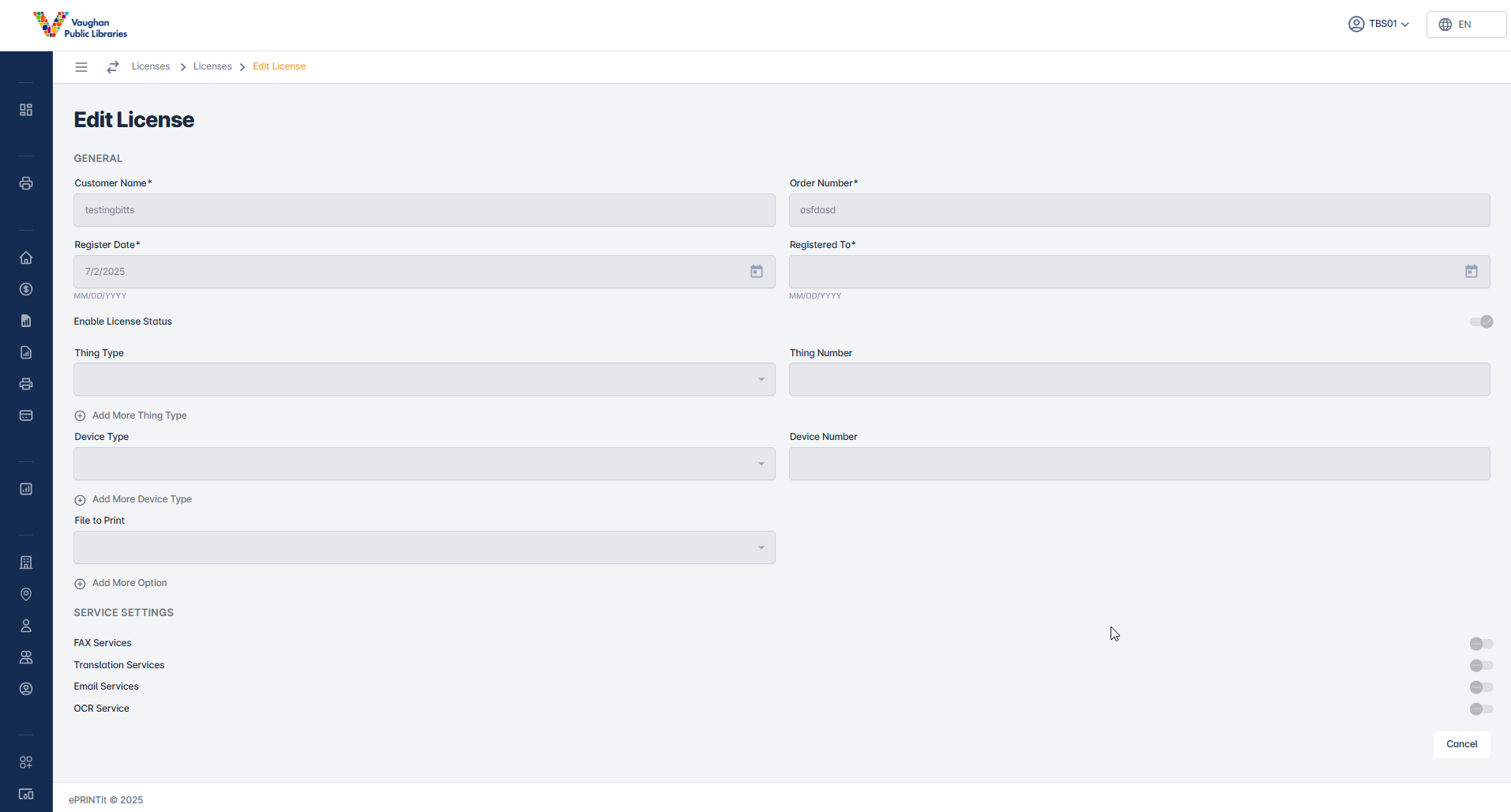Expand the File to Print dropdown

pyautogui.click(x=424, y=548)
